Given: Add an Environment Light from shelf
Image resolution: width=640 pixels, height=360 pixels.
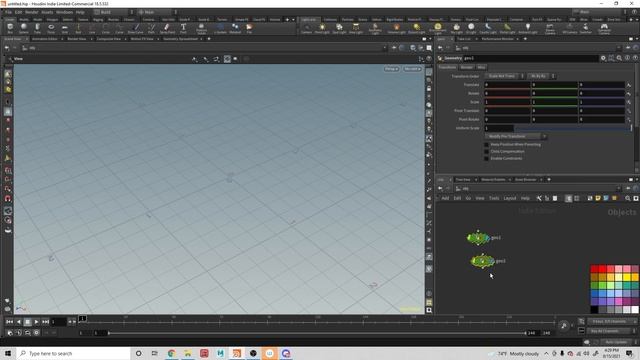Looking at the screenshot, I should pyautogui.click(x=438, y=29).
